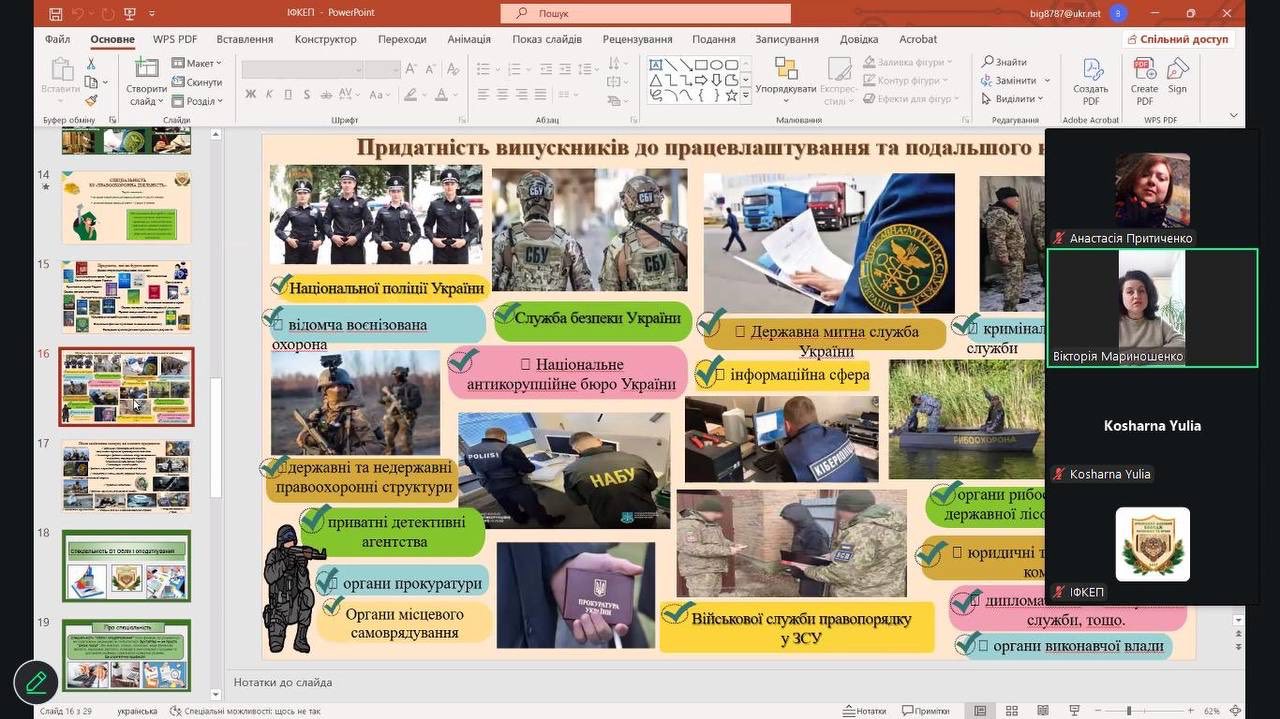The image size is (1280, 719).
Task: Toggle Примітки comments pane
Action: point(926,711)
